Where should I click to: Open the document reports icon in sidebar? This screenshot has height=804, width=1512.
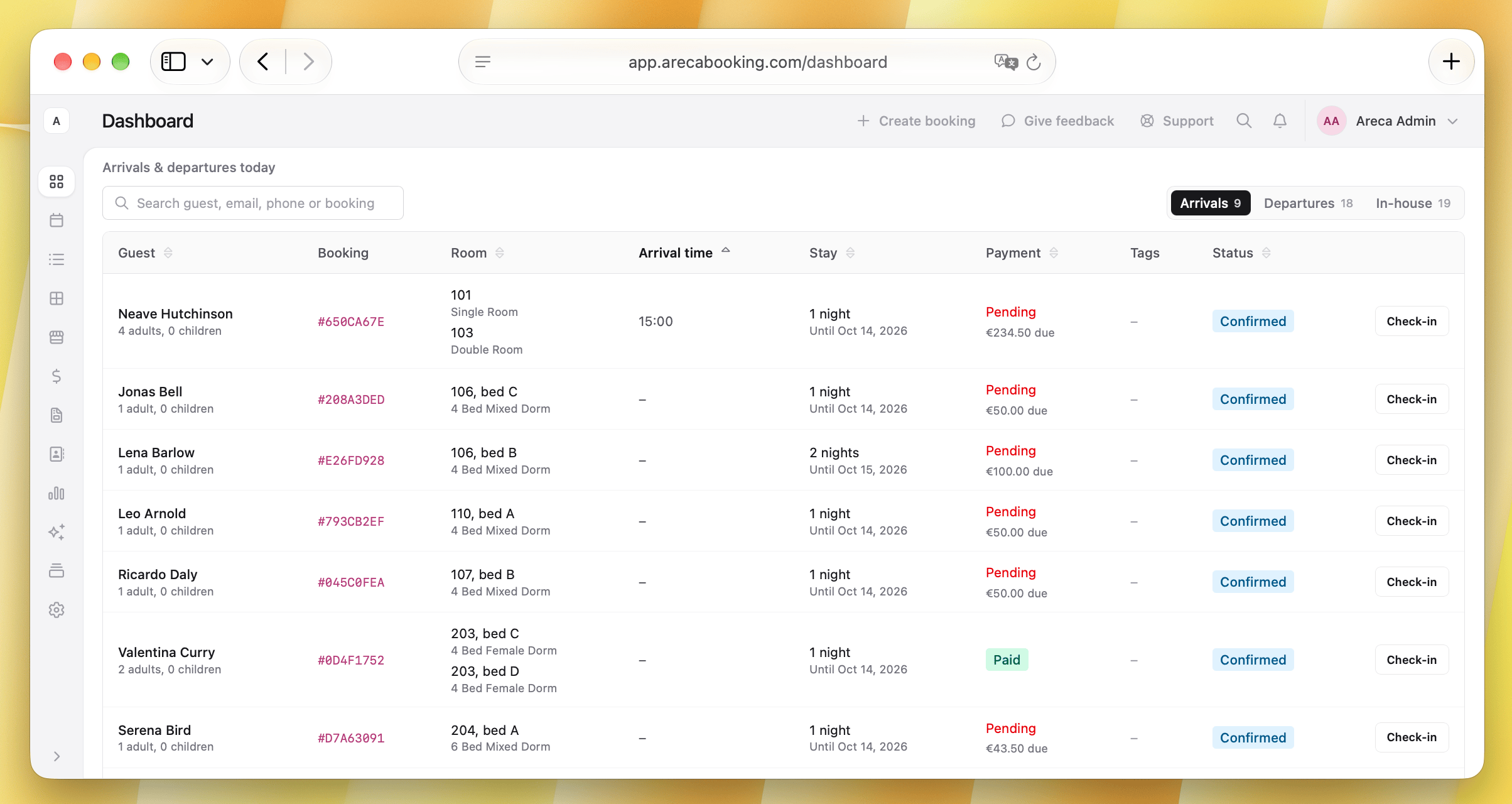pos(57,415)
